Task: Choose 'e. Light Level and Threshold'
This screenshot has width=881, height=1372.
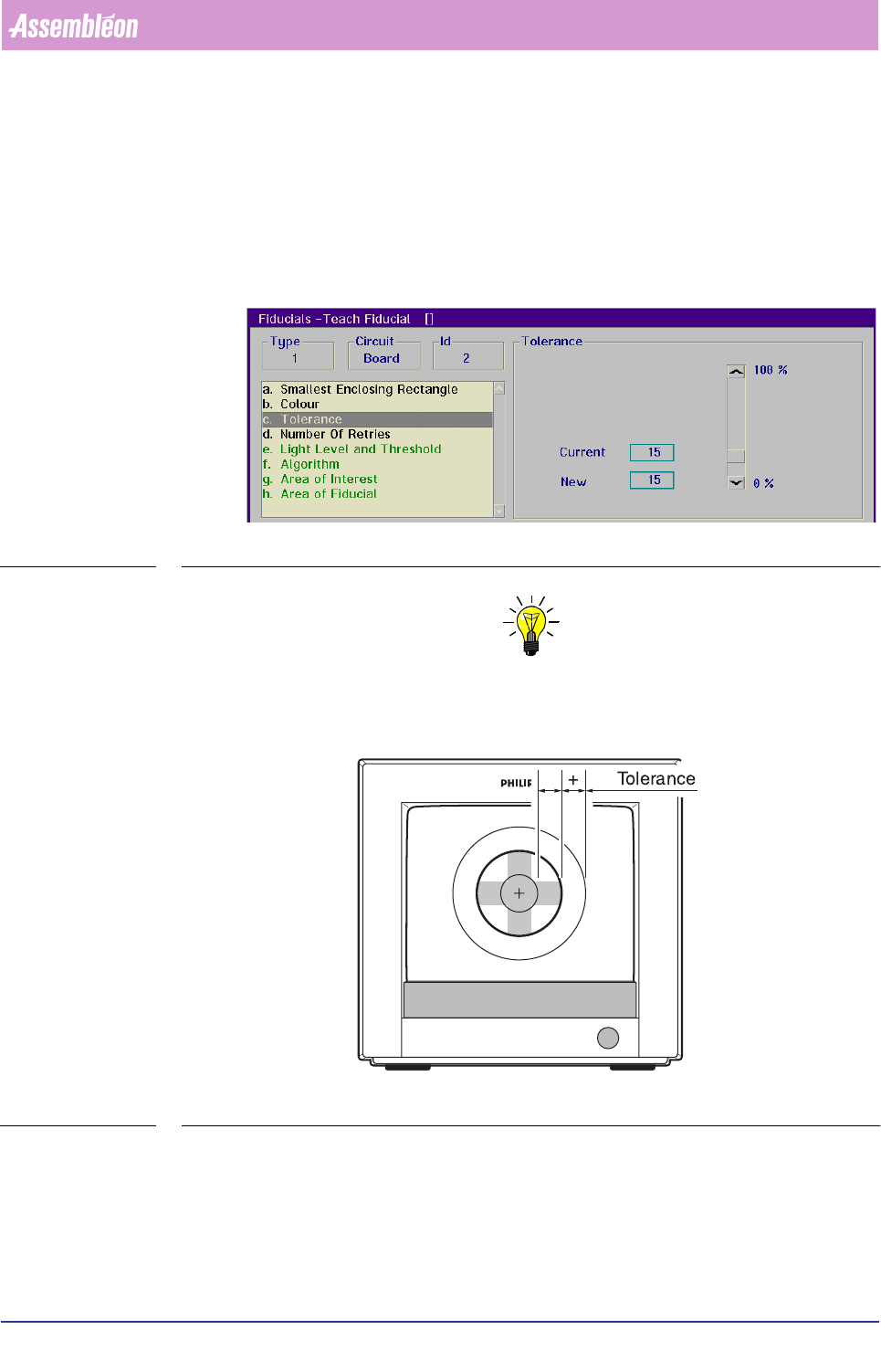Action: click(x=377, y=449)
